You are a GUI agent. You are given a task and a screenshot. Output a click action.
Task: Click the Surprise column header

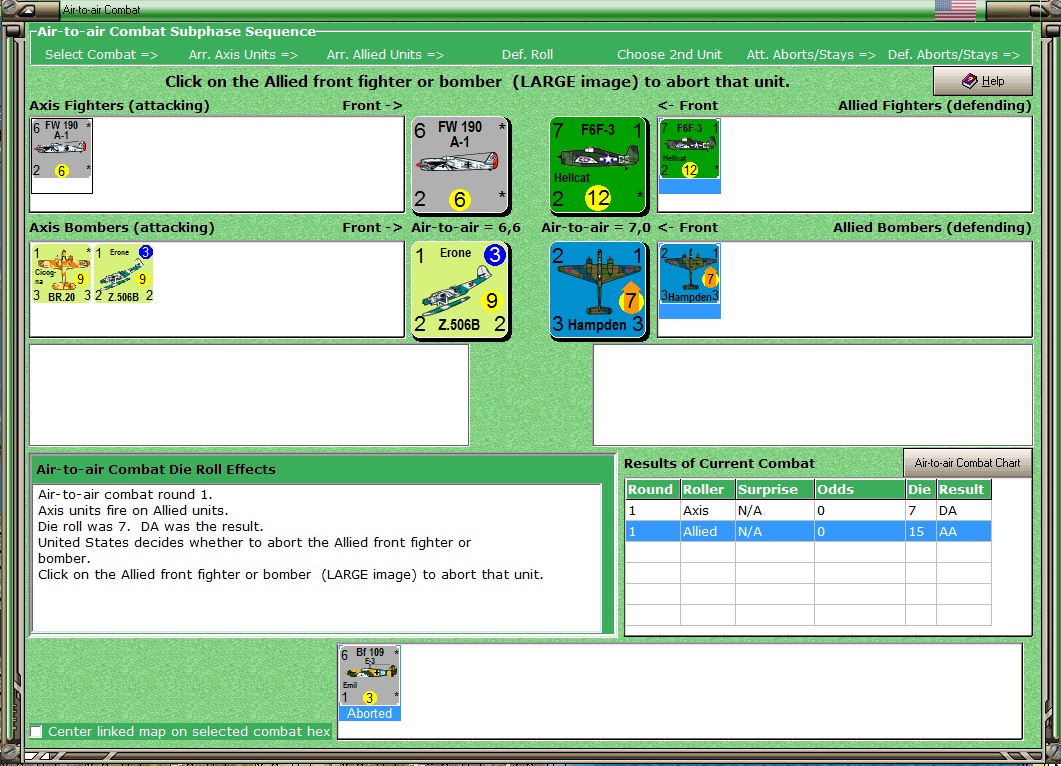[x=775, y=489]
